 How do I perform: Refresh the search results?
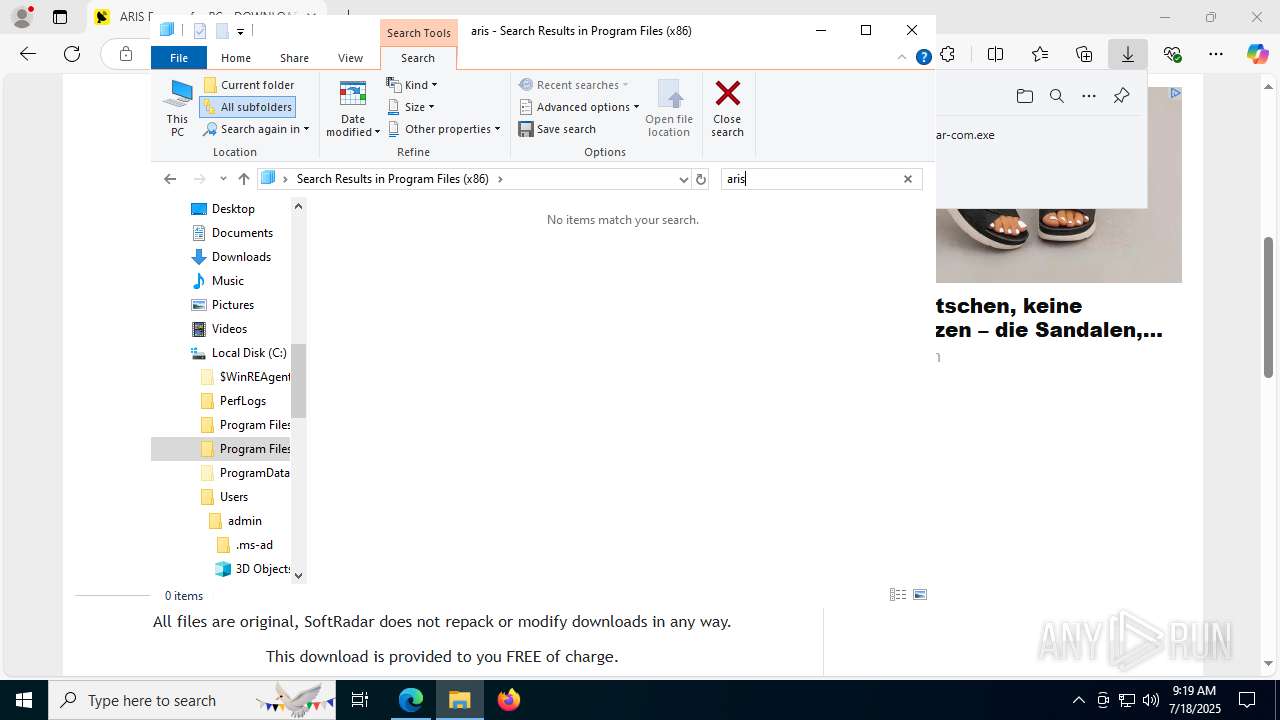(701, 179)
